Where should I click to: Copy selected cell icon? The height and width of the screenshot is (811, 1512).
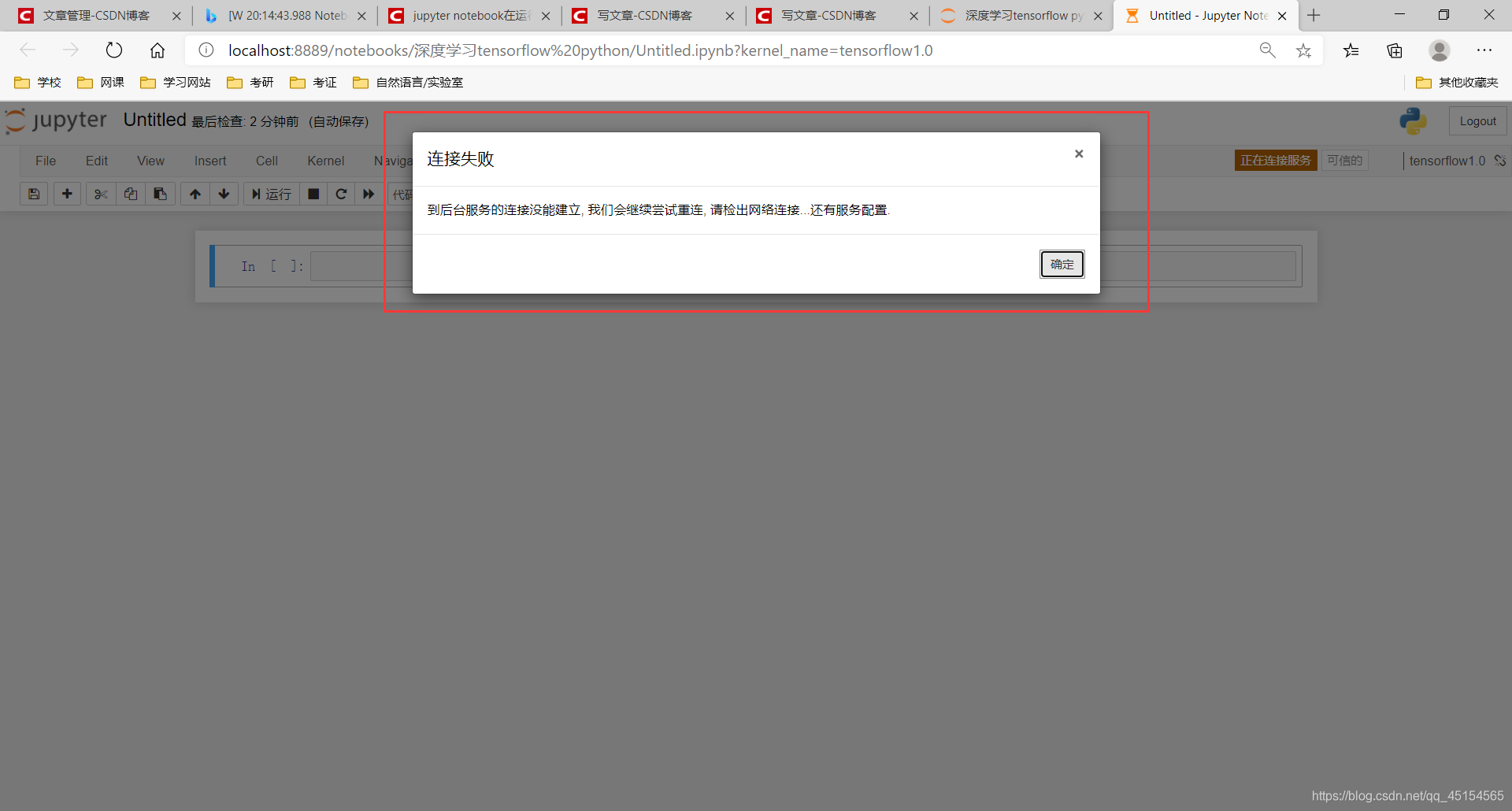[131, 194]
